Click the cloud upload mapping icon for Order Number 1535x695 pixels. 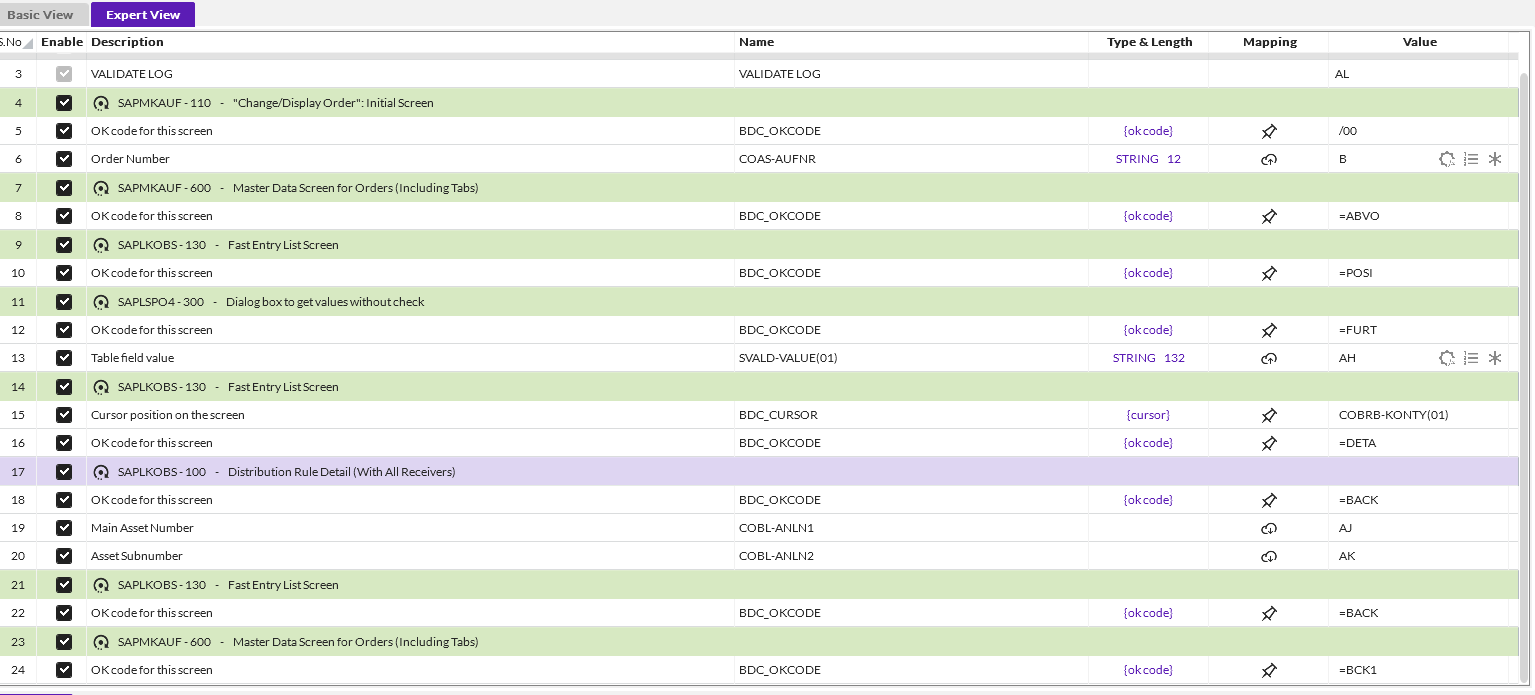click(x=1269, y=159)
